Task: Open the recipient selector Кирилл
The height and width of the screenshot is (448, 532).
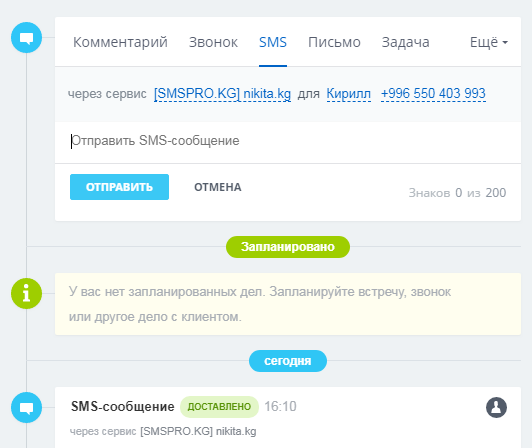Action: point(348,93)
